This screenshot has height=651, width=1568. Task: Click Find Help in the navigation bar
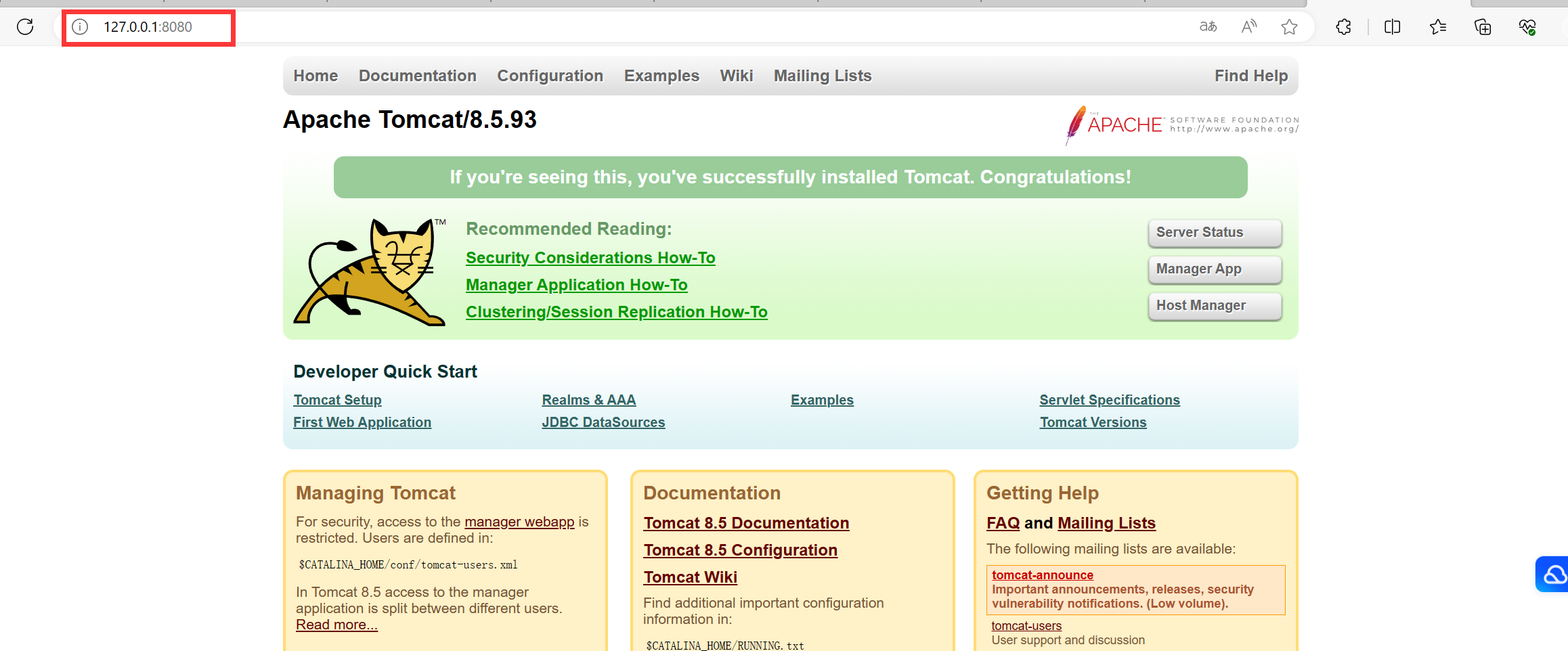click(1251, 76)
